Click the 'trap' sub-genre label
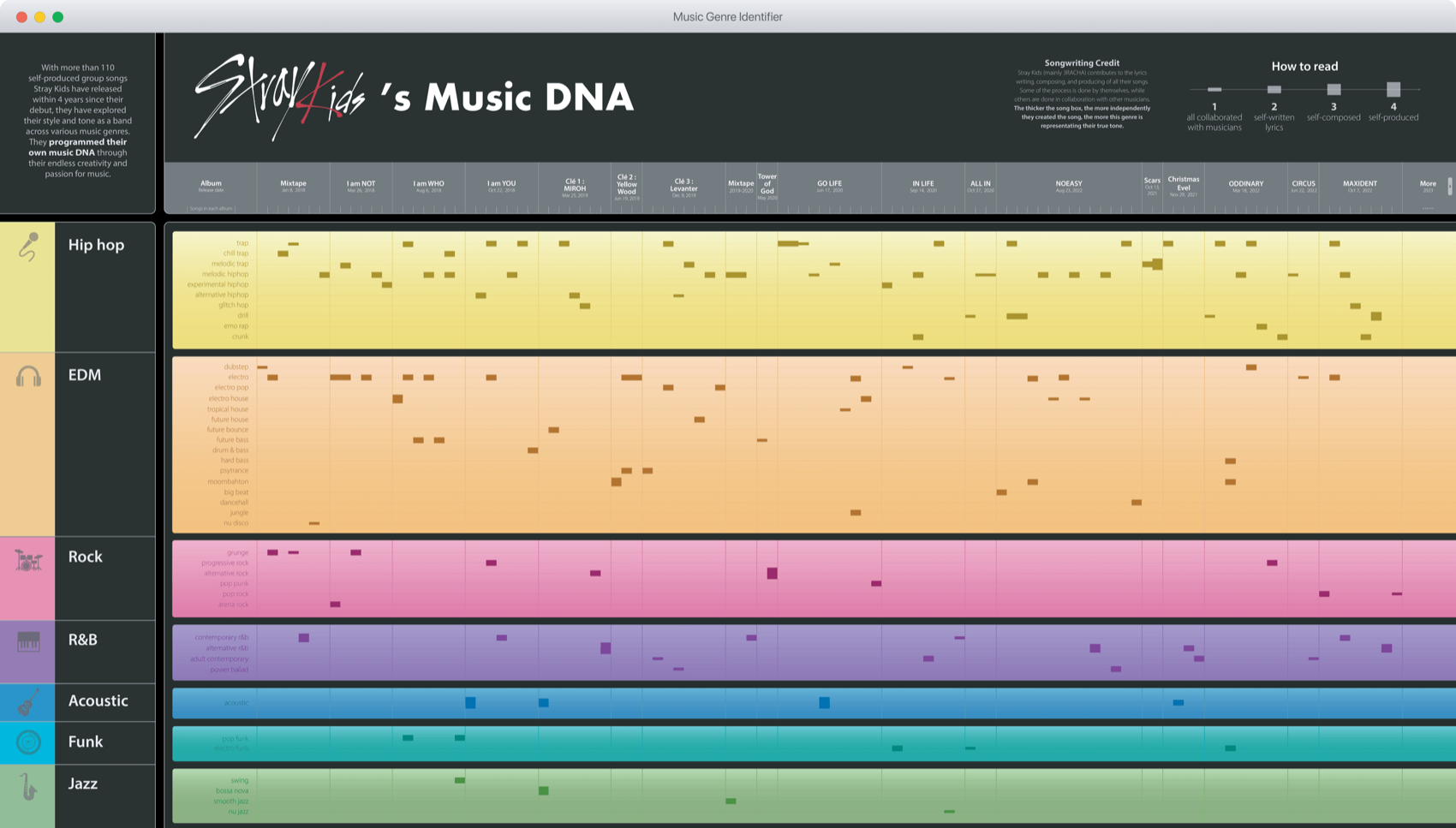 (242, 243)
